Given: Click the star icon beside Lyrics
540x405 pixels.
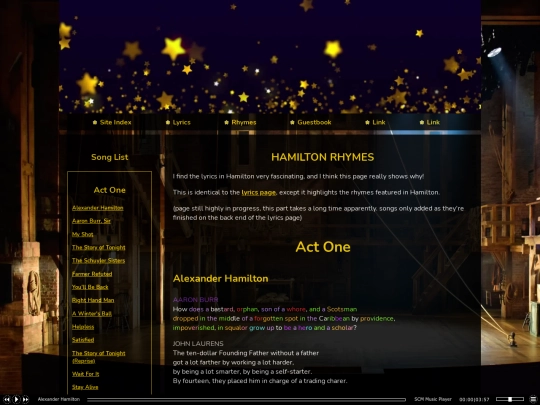Looking at the screenshot, I should tap(168, 122).
